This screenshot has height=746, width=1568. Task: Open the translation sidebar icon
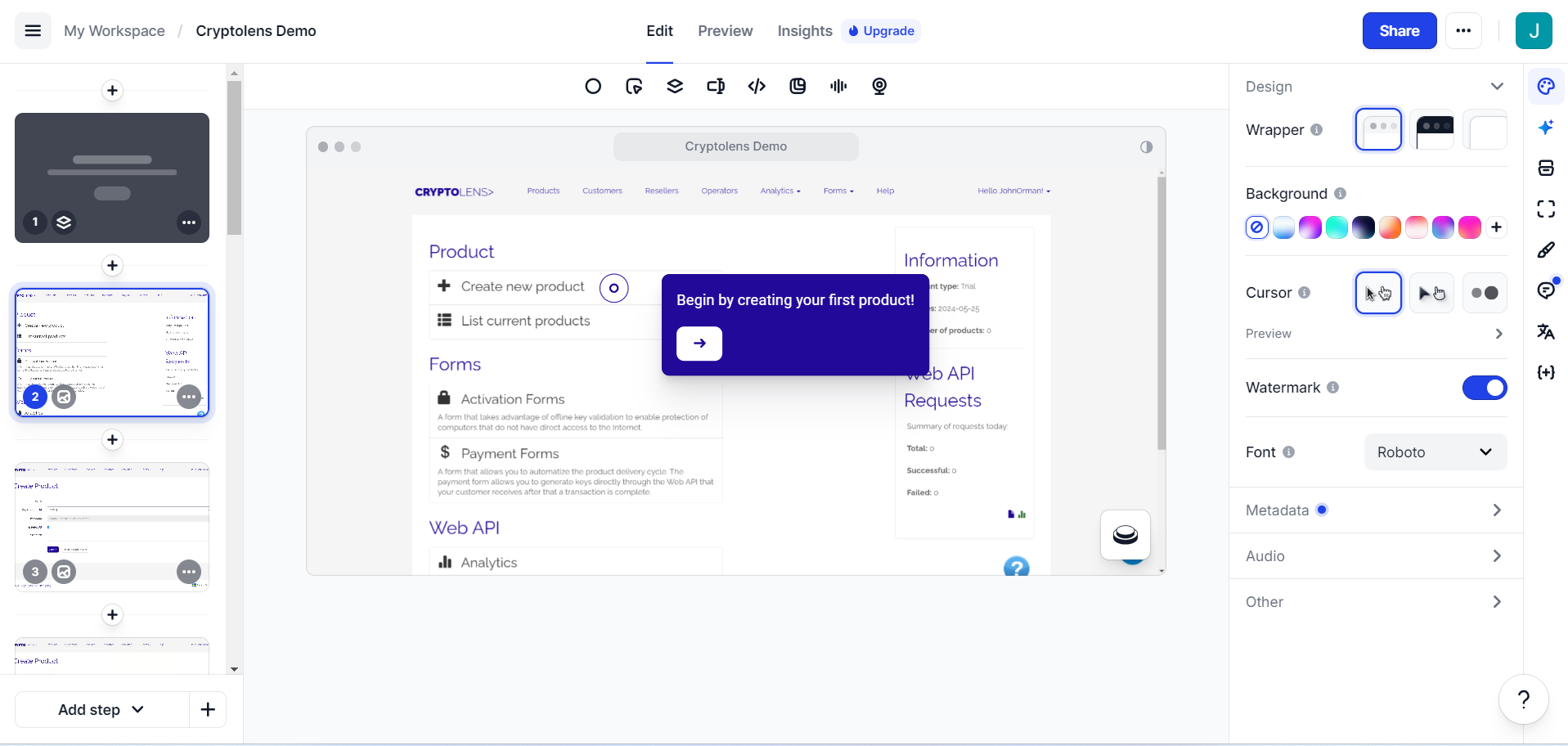click(x=1546, y=332)
